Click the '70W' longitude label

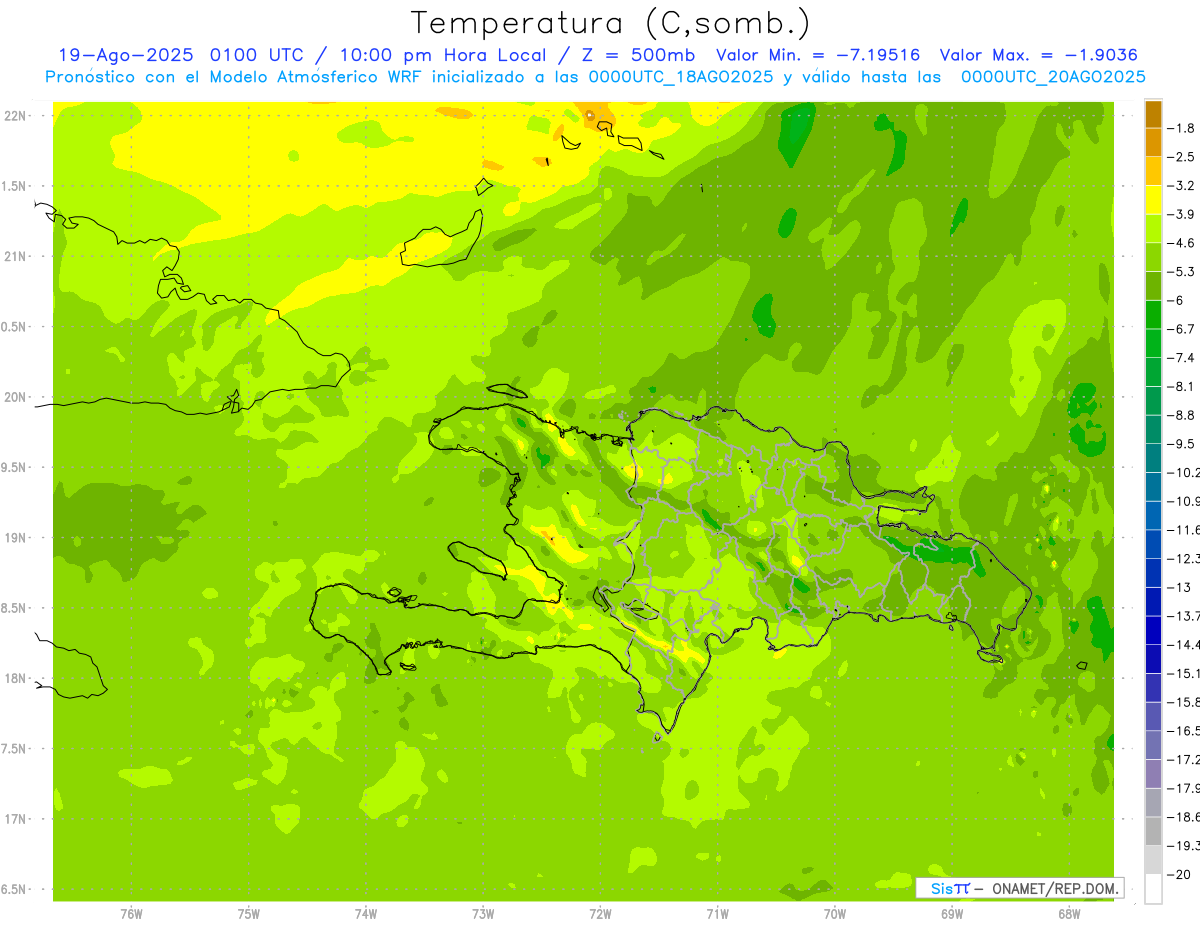tap(835, 914)
